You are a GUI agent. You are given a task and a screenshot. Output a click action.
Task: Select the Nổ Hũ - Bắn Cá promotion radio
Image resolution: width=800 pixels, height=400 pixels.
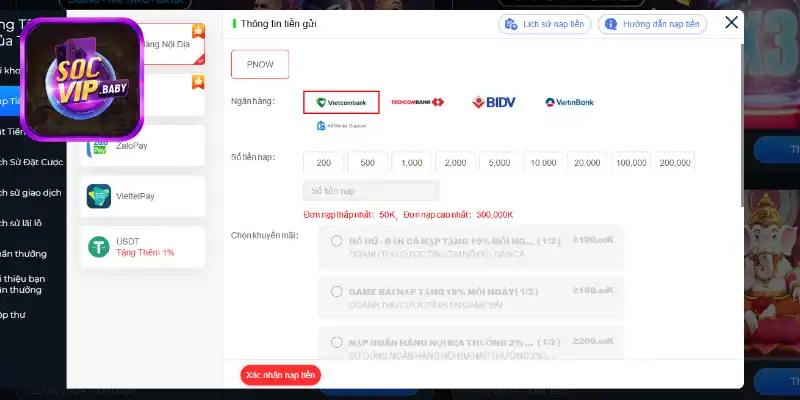(336, 241)
